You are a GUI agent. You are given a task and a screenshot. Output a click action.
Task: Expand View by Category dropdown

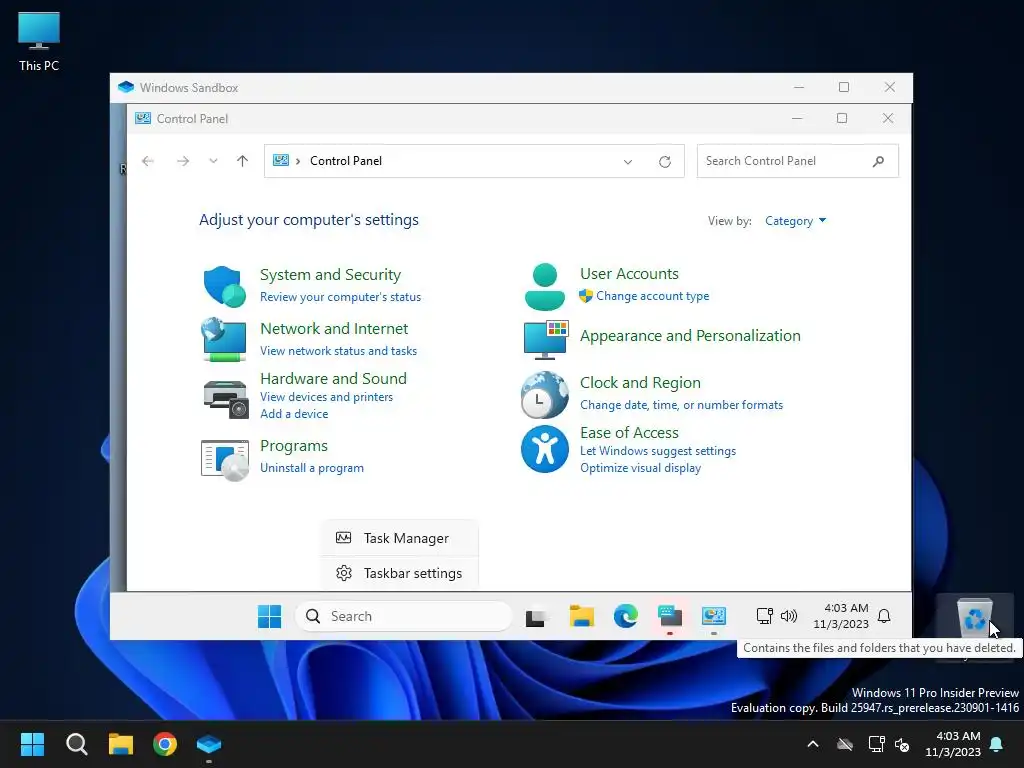click(795, 221)
